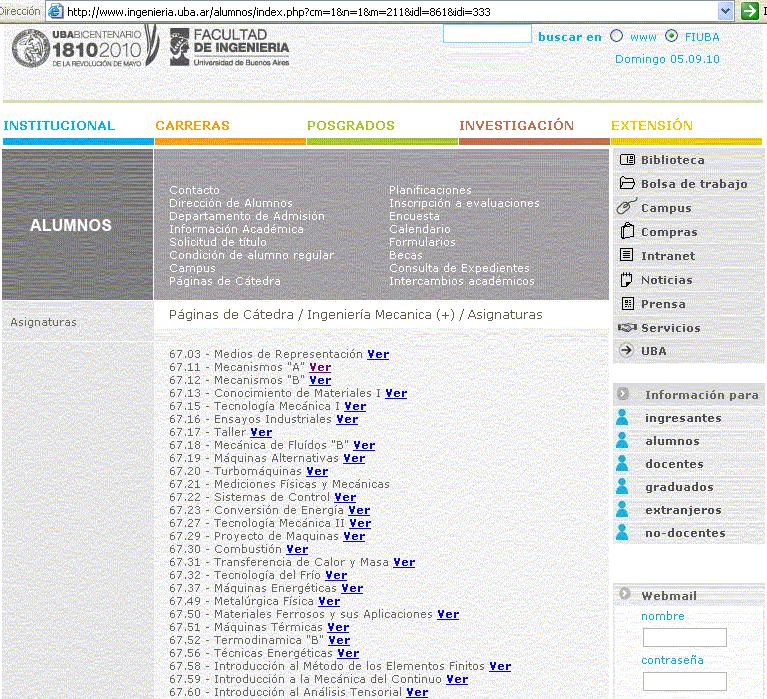
Task: Click the Calendario link
Action: pyautogui.click(x=420, y=229)
